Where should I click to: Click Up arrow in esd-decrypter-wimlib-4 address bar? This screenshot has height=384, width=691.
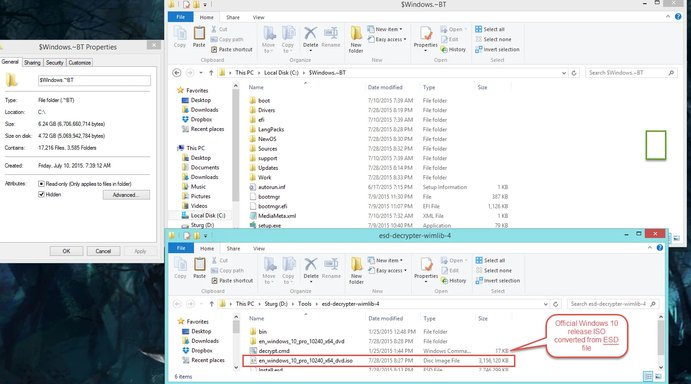pos(212,304)
